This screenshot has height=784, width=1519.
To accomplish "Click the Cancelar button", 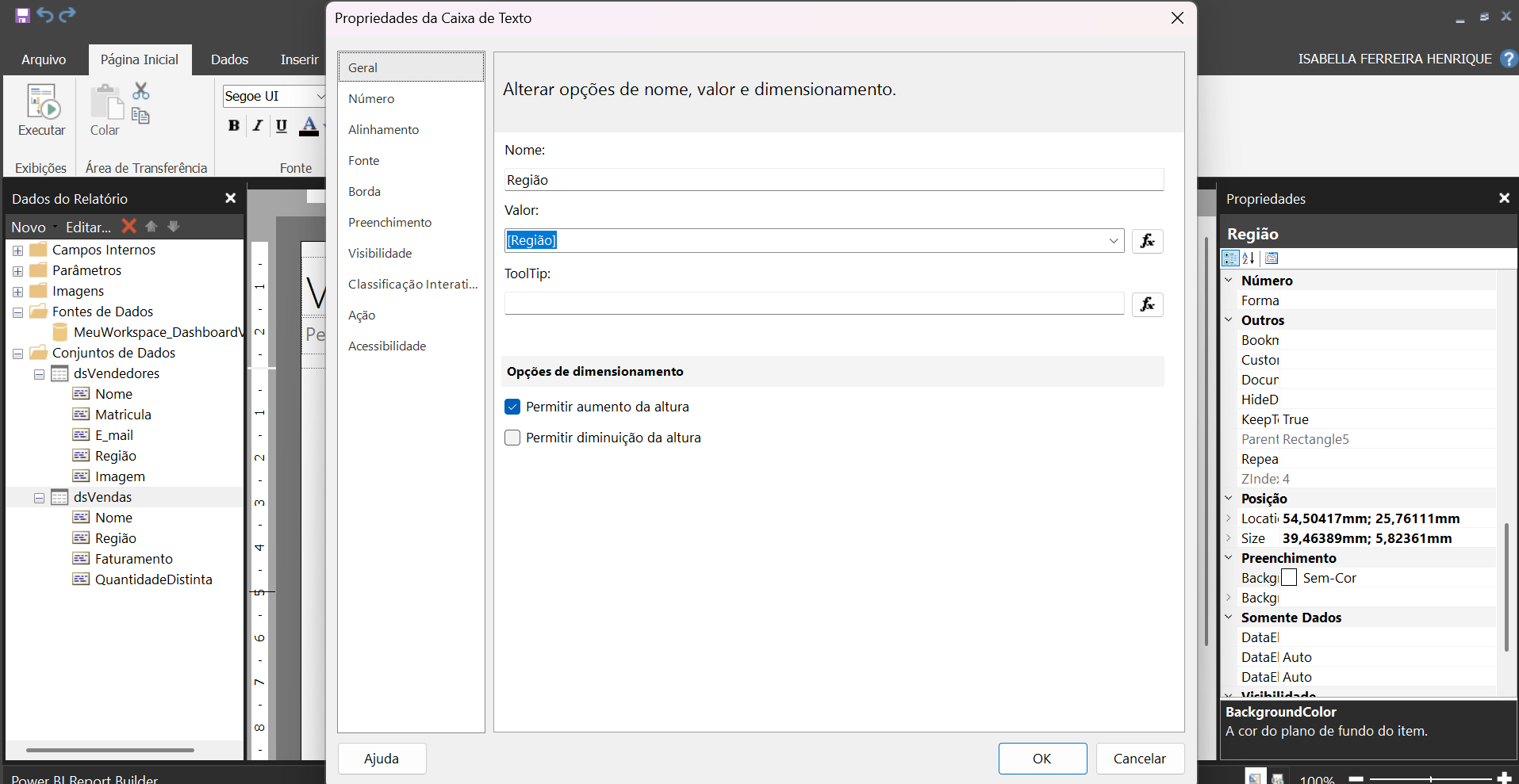I will pyautogui.click(x=1140, y=759).
